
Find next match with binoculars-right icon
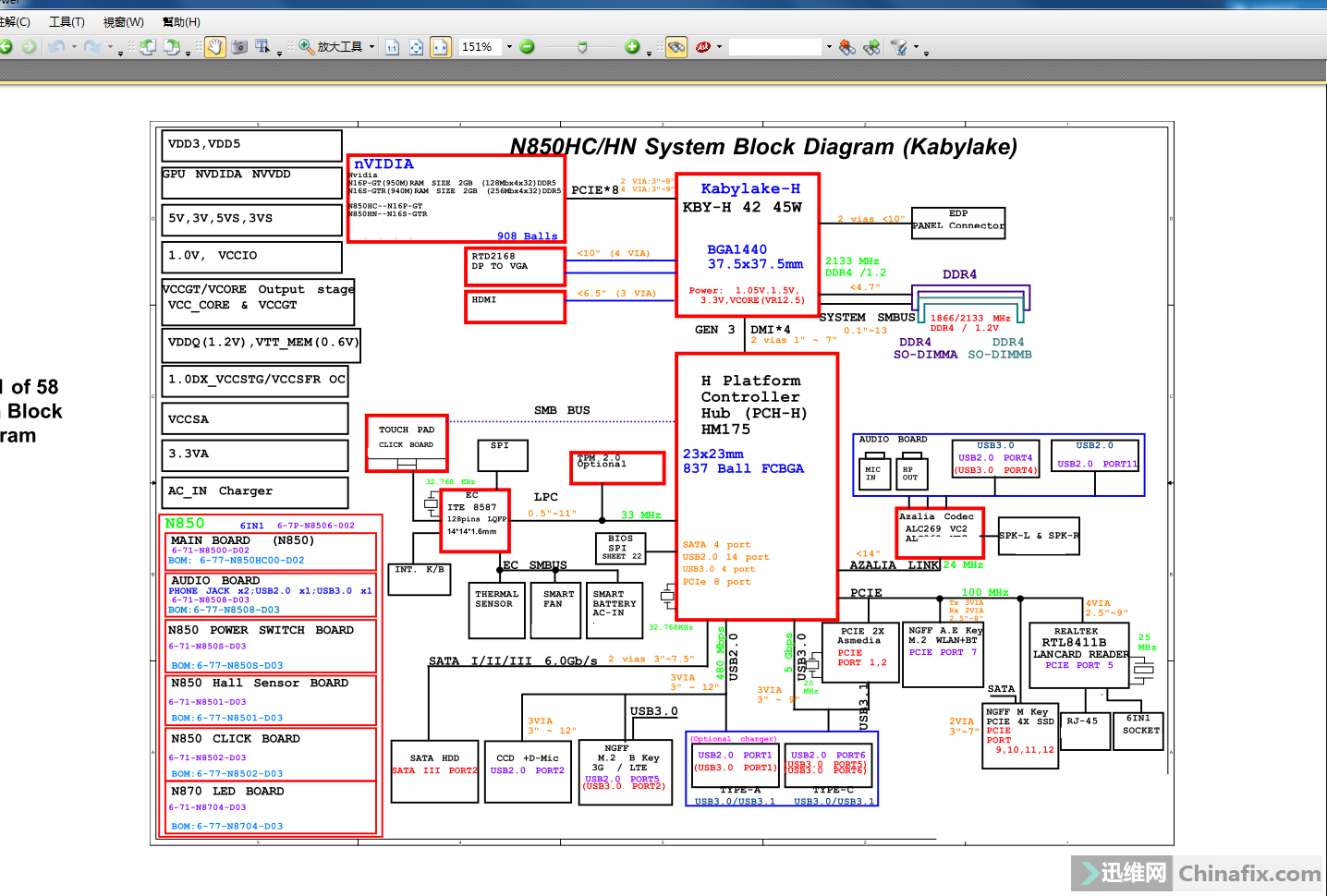point(871,46)
